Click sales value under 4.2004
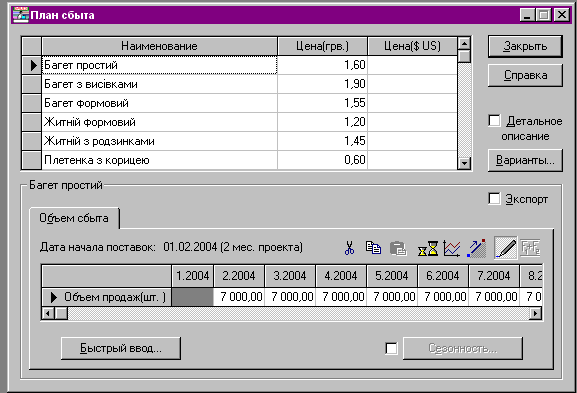Image resolution: width=577 pixels, height=393 pixels. pos(341,297)
